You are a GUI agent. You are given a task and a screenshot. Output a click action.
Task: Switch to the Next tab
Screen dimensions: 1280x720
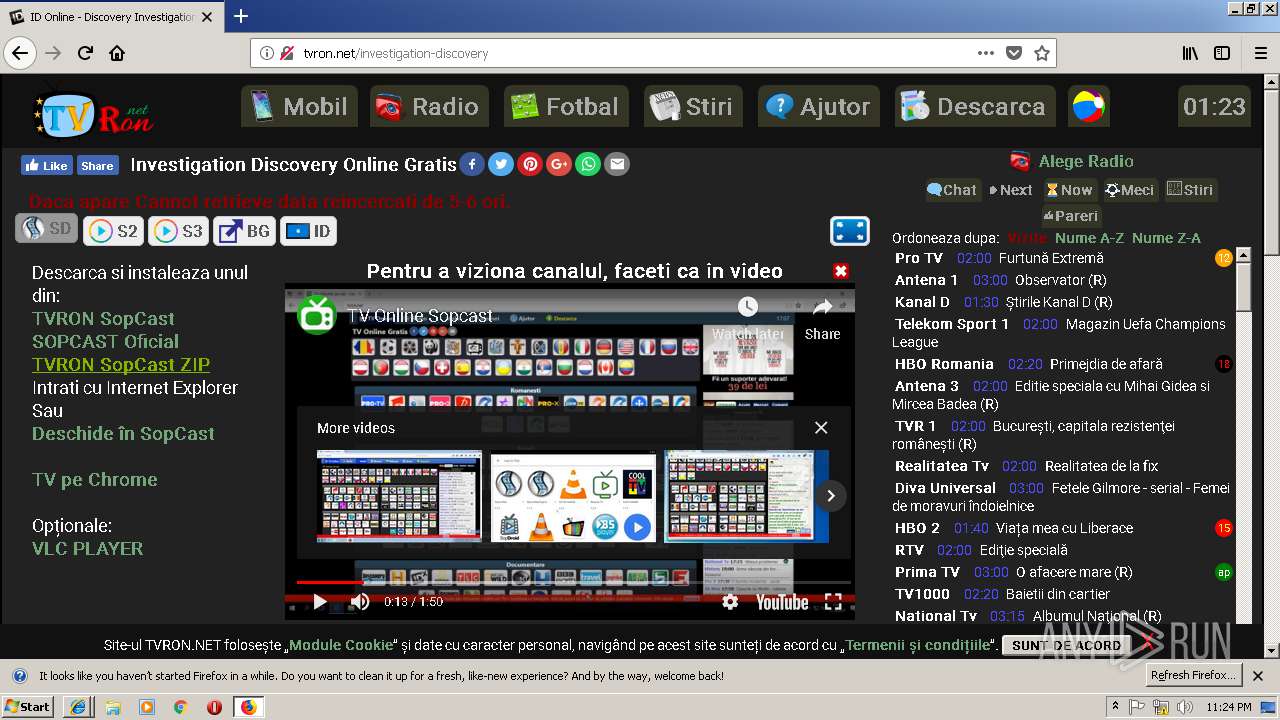point(1010,190)
